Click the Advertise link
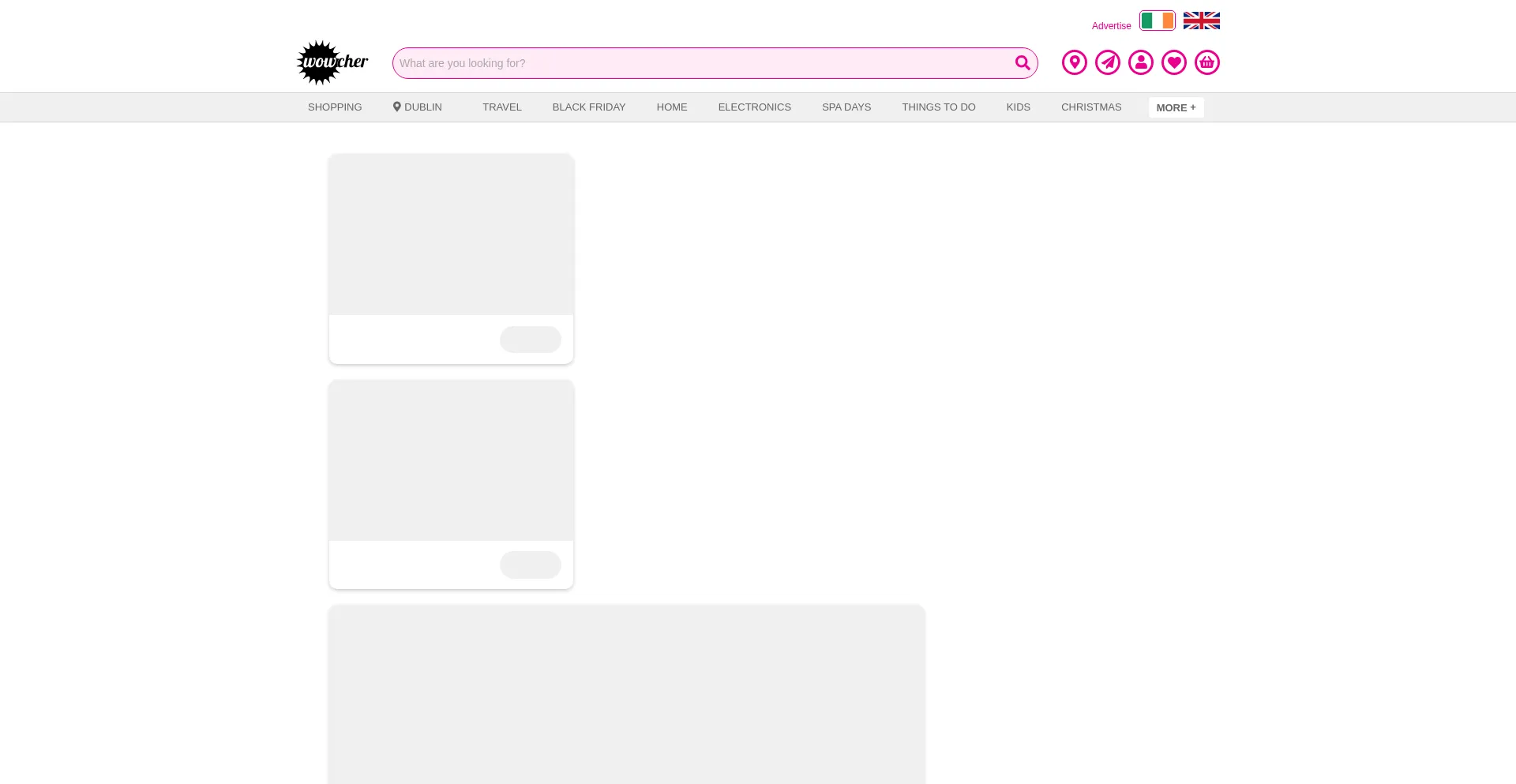The height and width of the screenshot is (784, 1516). coord(1111,26)
